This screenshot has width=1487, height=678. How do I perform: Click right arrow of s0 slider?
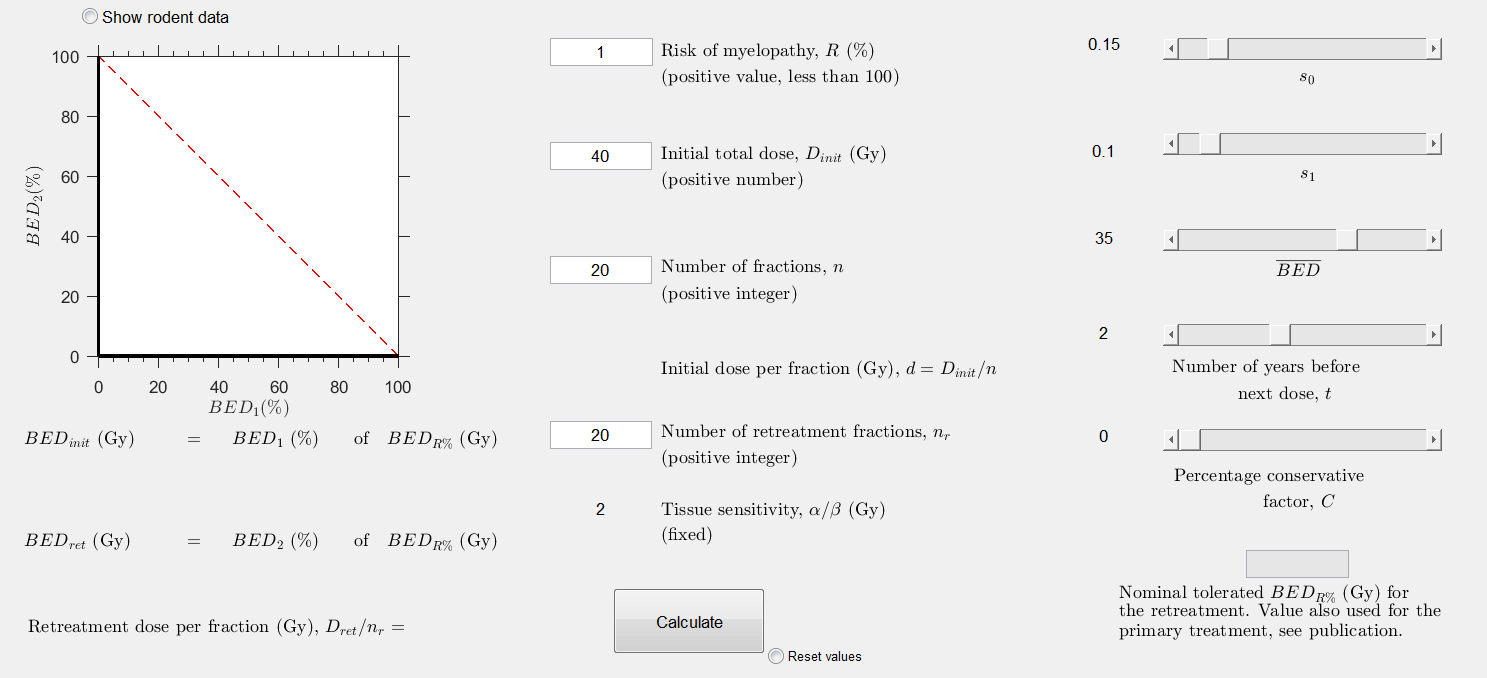1433,49
